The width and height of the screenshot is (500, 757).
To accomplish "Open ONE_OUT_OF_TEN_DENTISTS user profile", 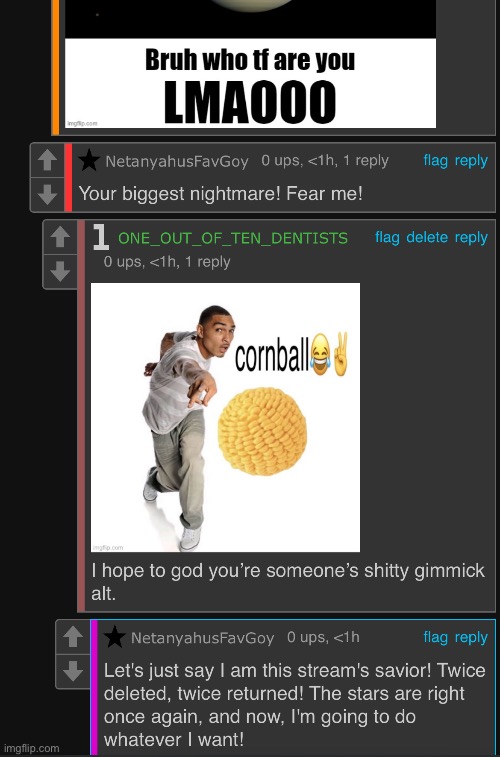I will click(233, 238).
